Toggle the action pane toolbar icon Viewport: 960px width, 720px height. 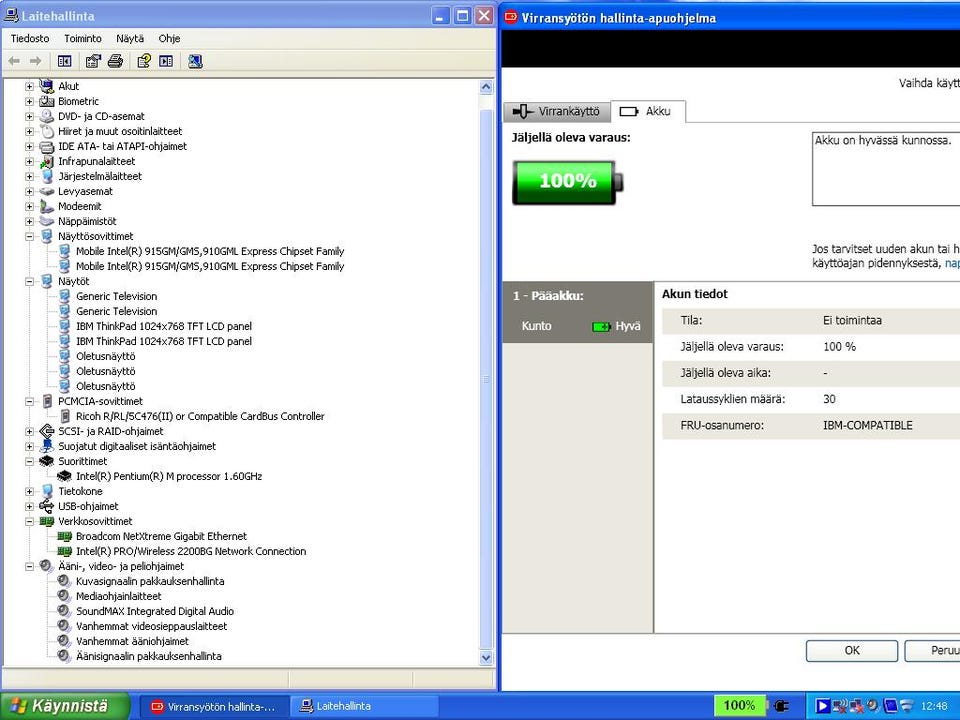coord(166,61)
